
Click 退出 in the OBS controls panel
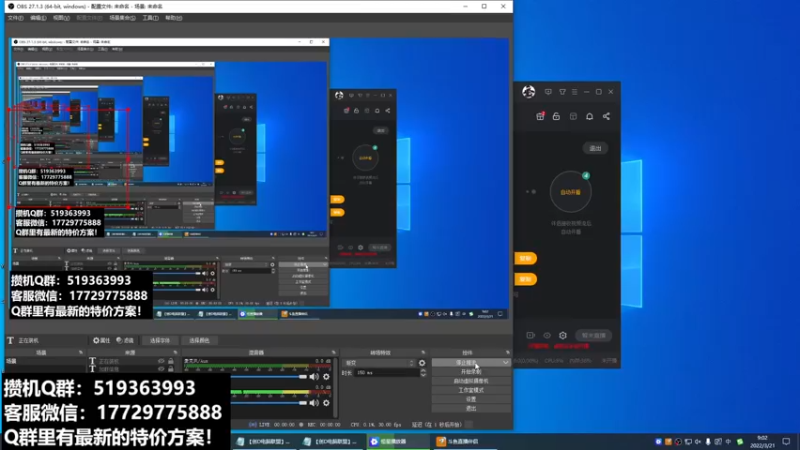(471, 408)
